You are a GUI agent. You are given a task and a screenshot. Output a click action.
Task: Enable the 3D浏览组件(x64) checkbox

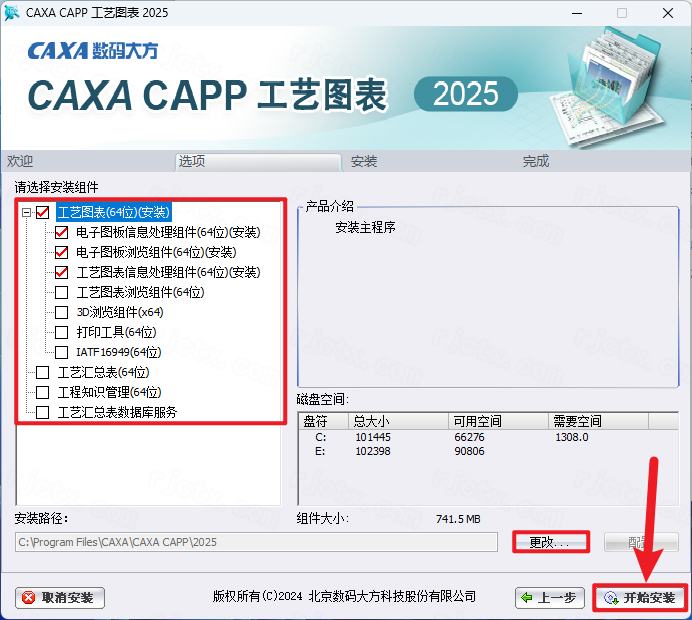[62, 312]
